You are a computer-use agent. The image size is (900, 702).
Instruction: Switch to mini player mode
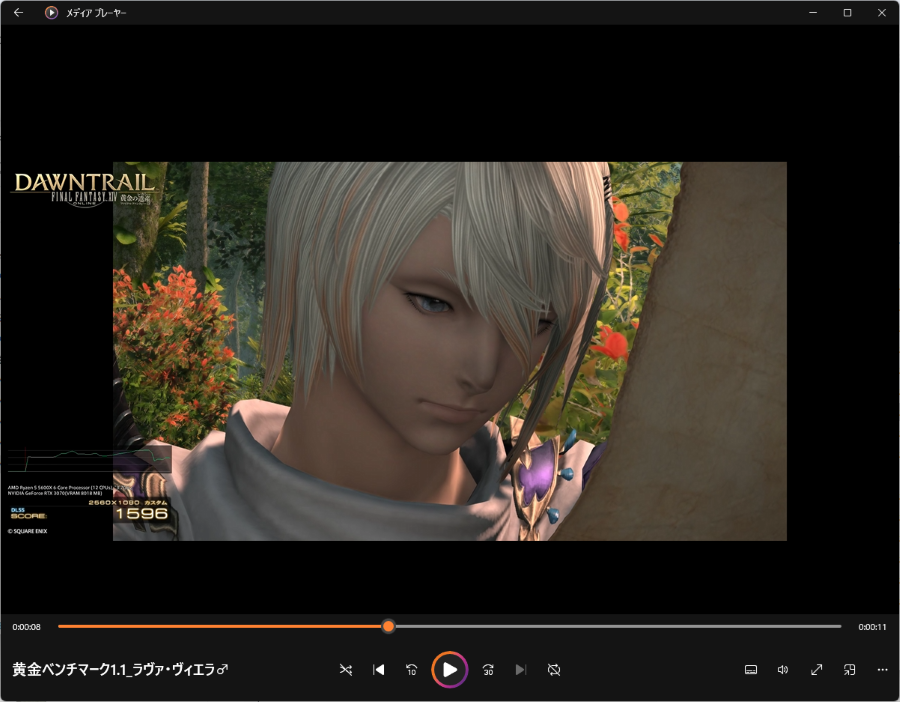click(849, 669)
